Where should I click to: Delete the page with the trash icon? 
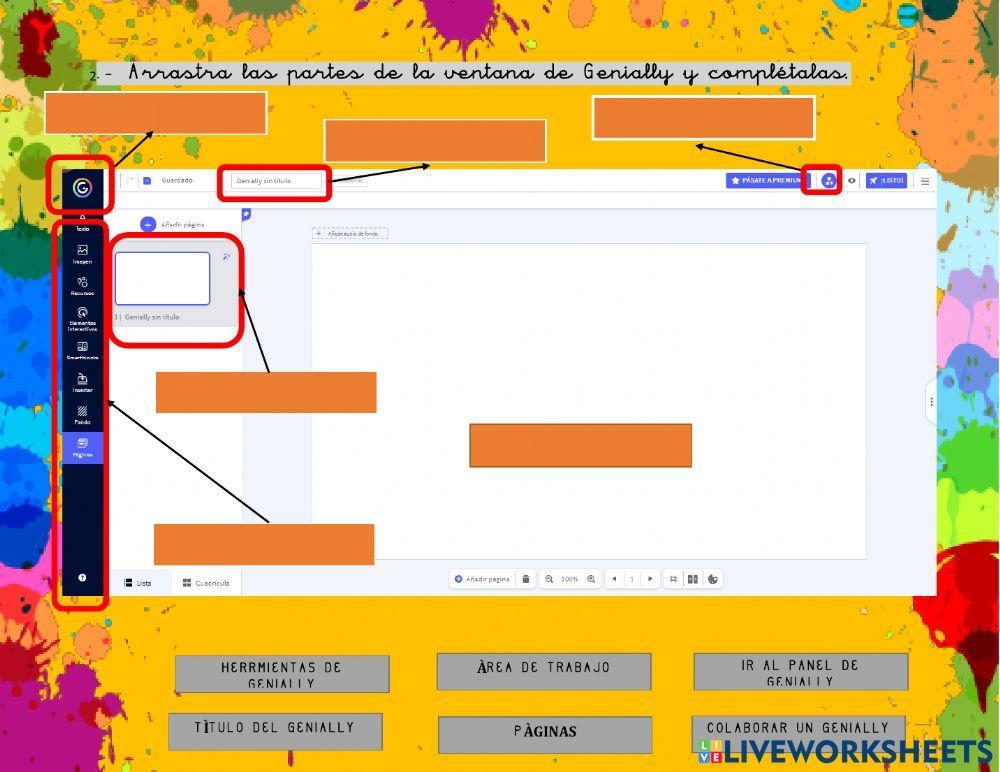coord(526,579)
